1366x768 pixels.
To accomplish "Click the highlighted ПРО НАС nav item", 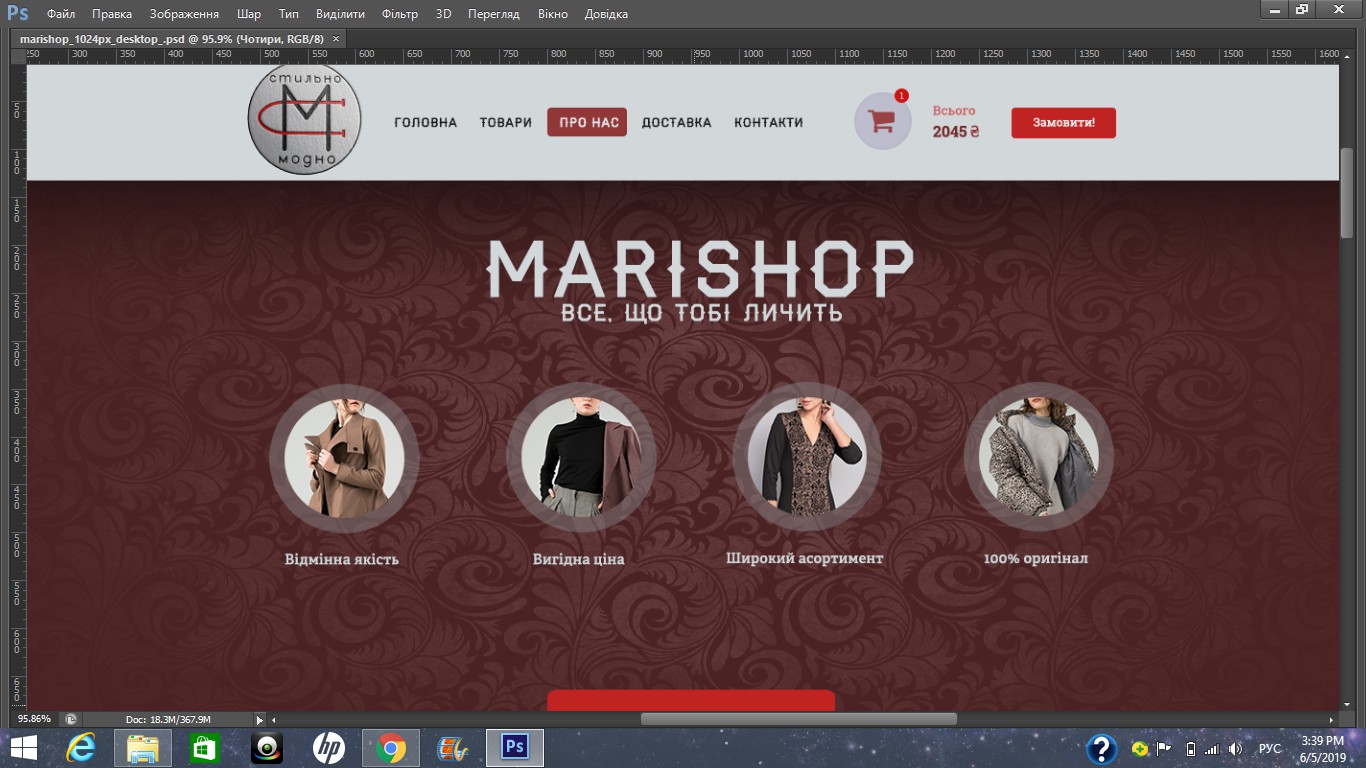I will pos(587,122).
